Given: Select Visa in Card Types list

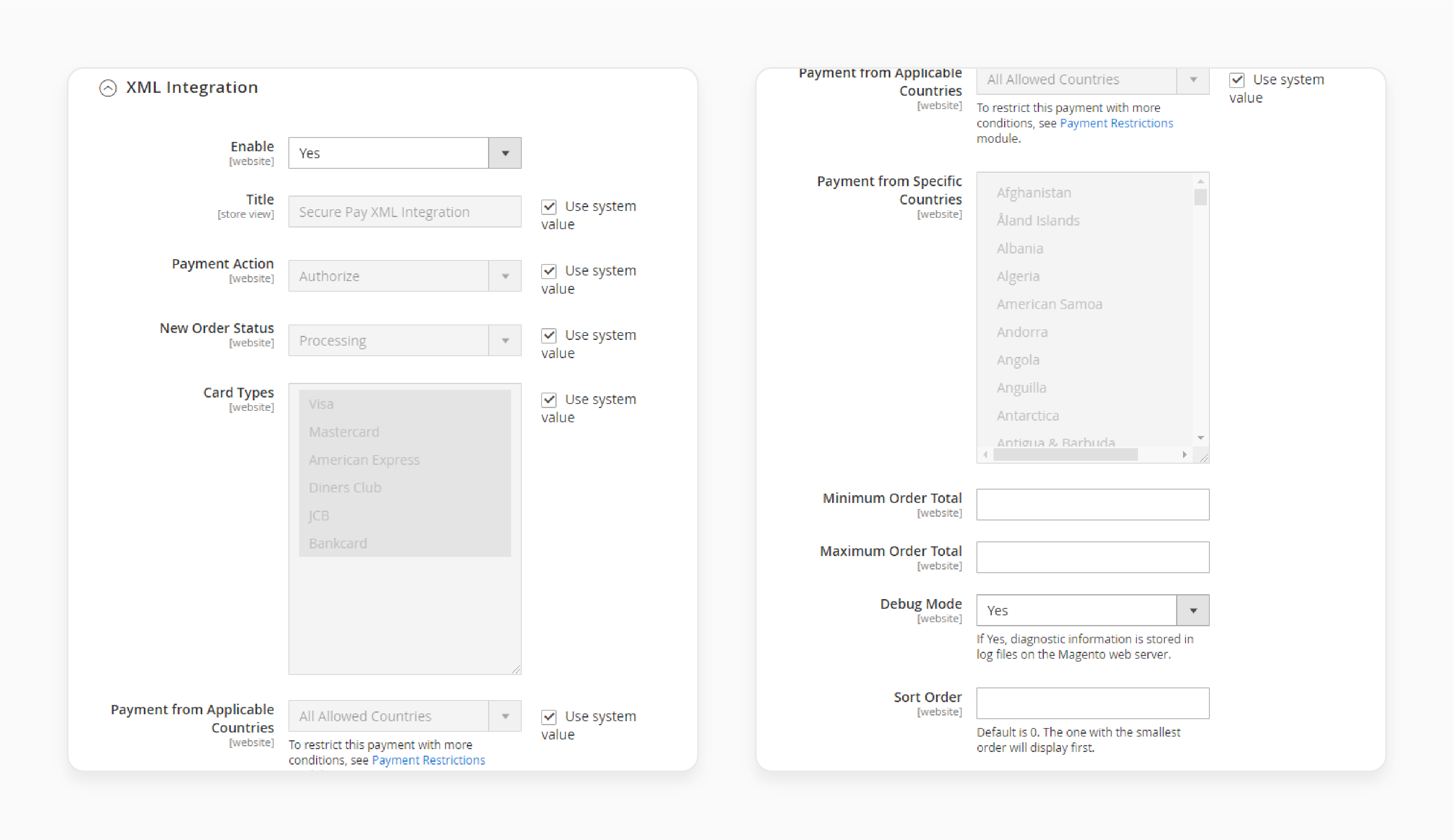Looking at the screenshot, I should point(404,404).
